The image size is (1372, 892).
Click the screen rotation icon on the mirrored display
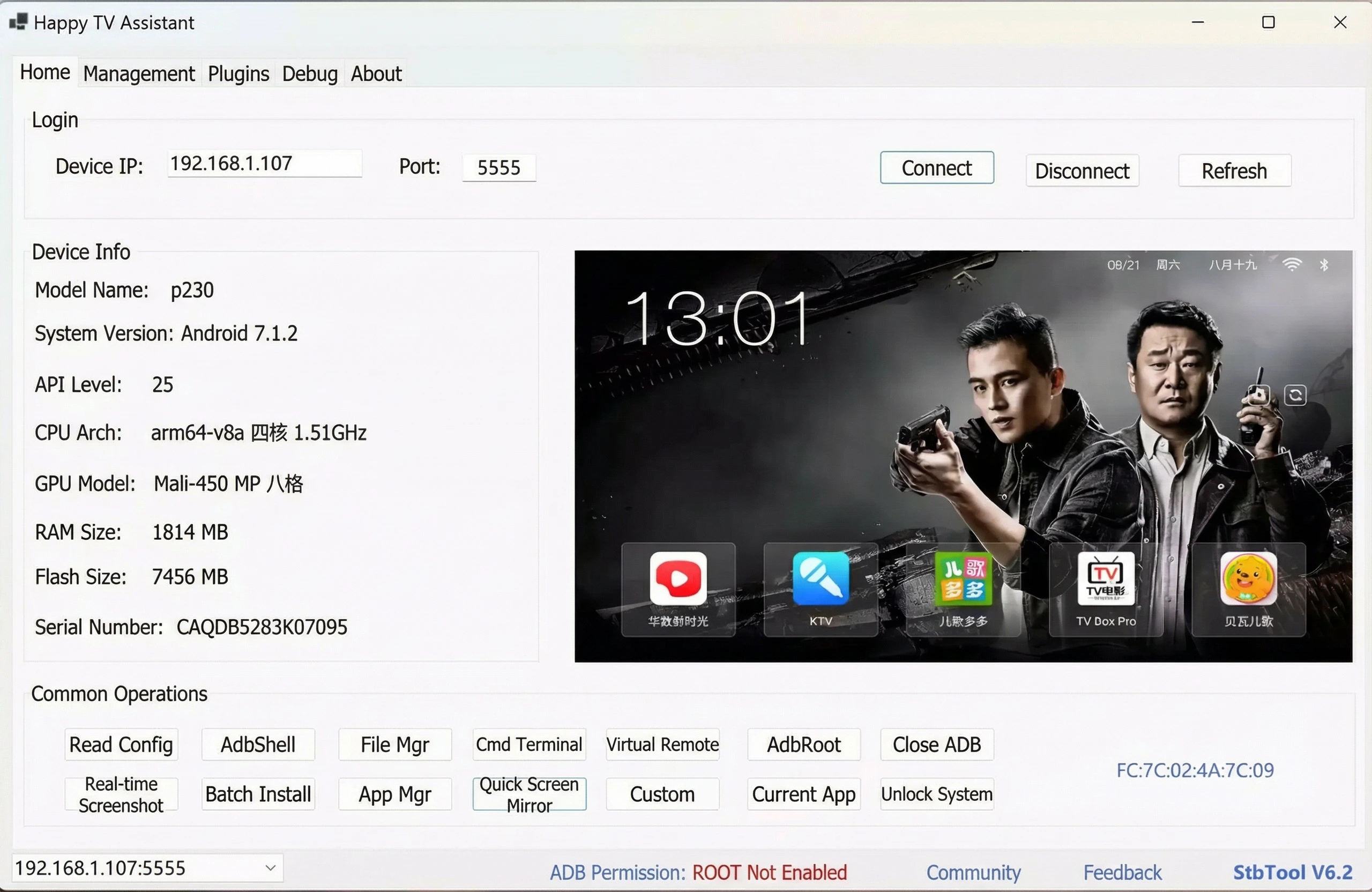pos(1295,395)
